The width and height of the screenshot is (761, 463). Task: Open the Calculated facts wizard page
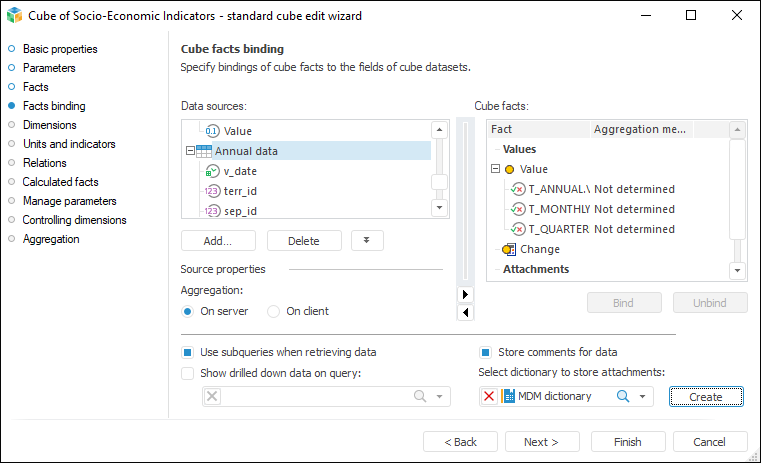(60, 182)
